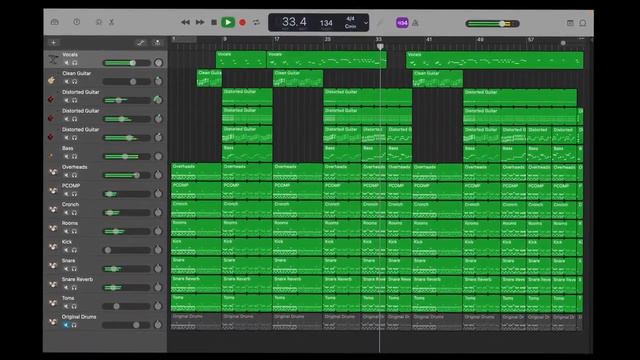This screenshot has height=360, width=640.
Task: Toggle the metronome button
Action: 415,23
